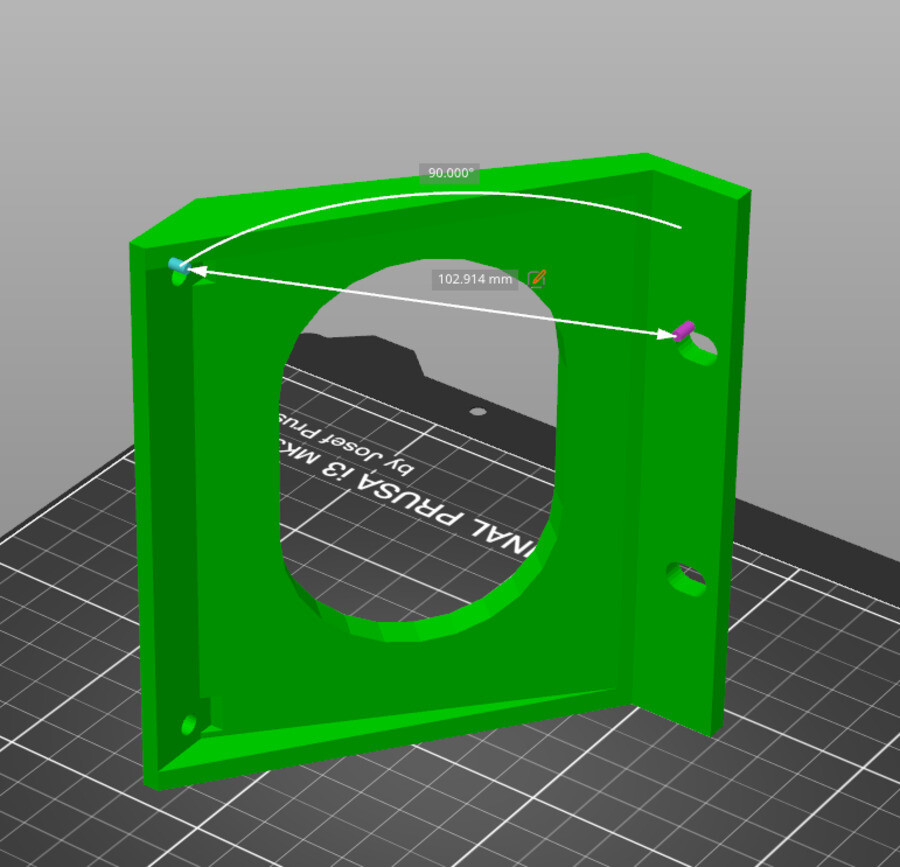Pick the lower-left mounting hole
900x867 pixels.
[189, 724]
